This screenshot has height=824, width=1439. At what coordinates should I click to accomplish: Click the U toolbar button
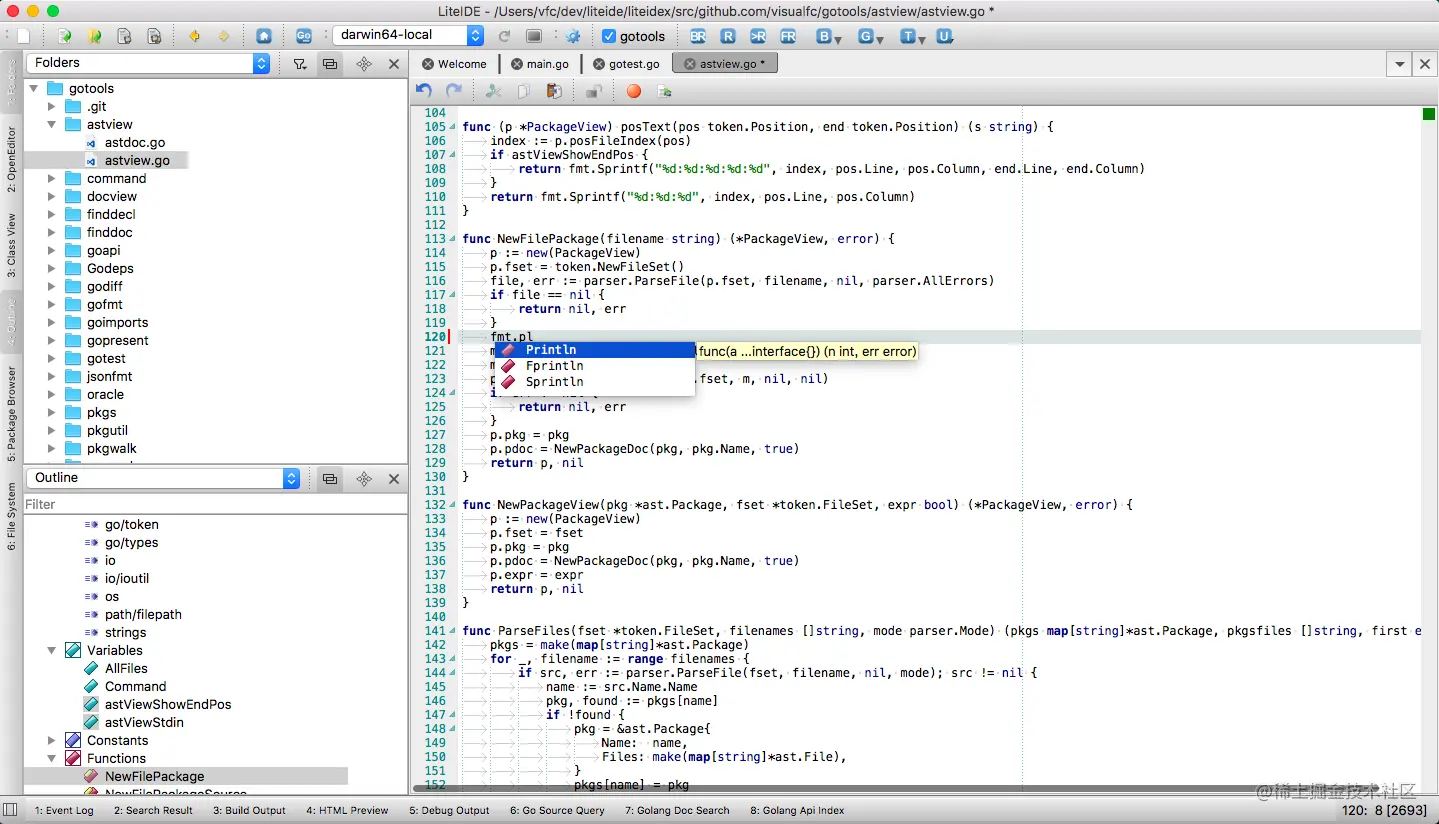pyautogui.click(x=944, y=36)
